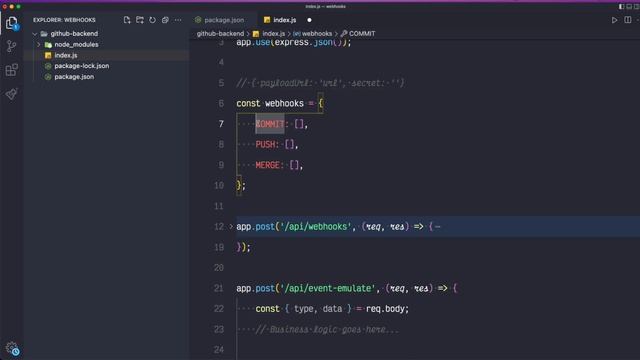This screenshot has width=640, height=360.
Task: Click the '/api/event-emulate' route string
Action: tap(327, 288)
